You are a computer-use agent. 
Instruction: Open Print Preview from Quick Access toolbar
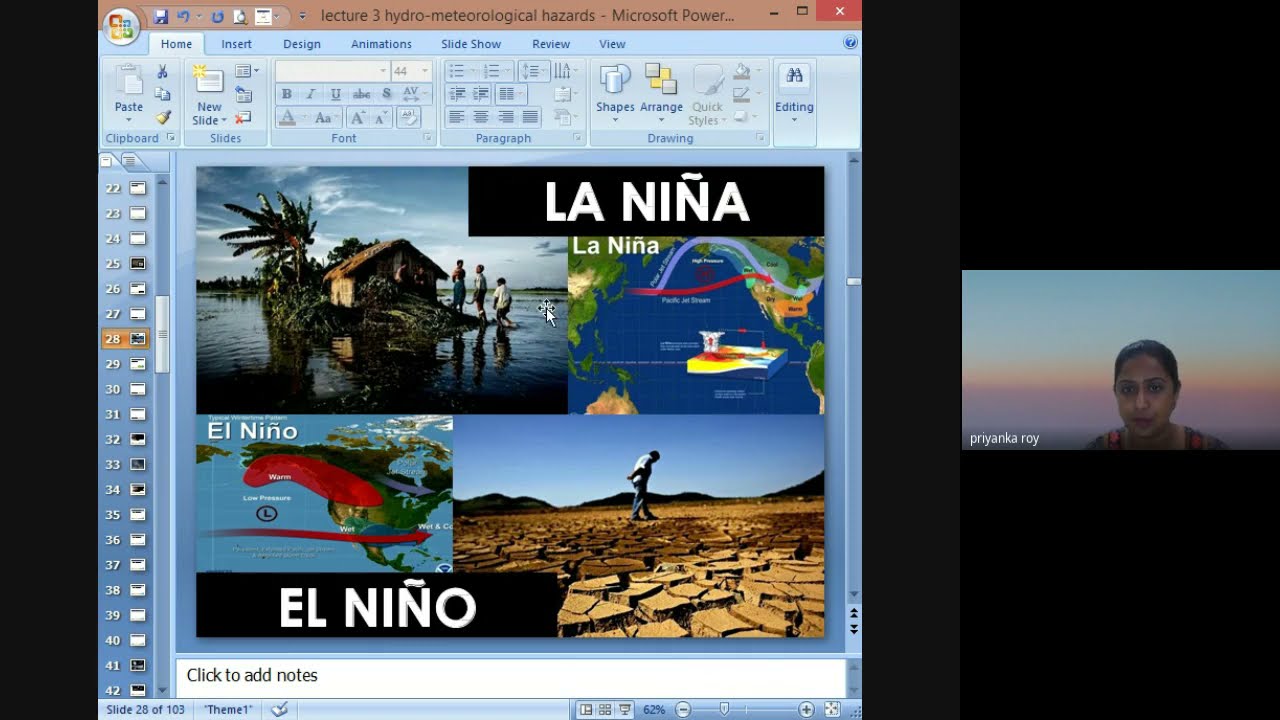(240, 16)
